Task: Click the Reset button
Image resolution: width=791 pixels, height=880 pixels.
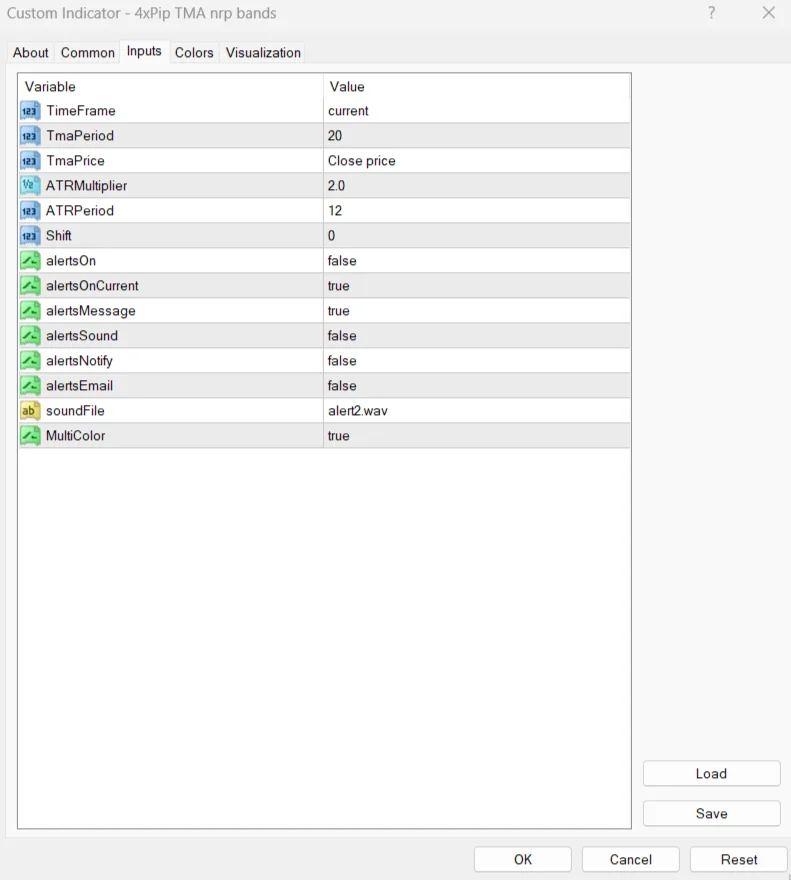Action: point(739,859)
